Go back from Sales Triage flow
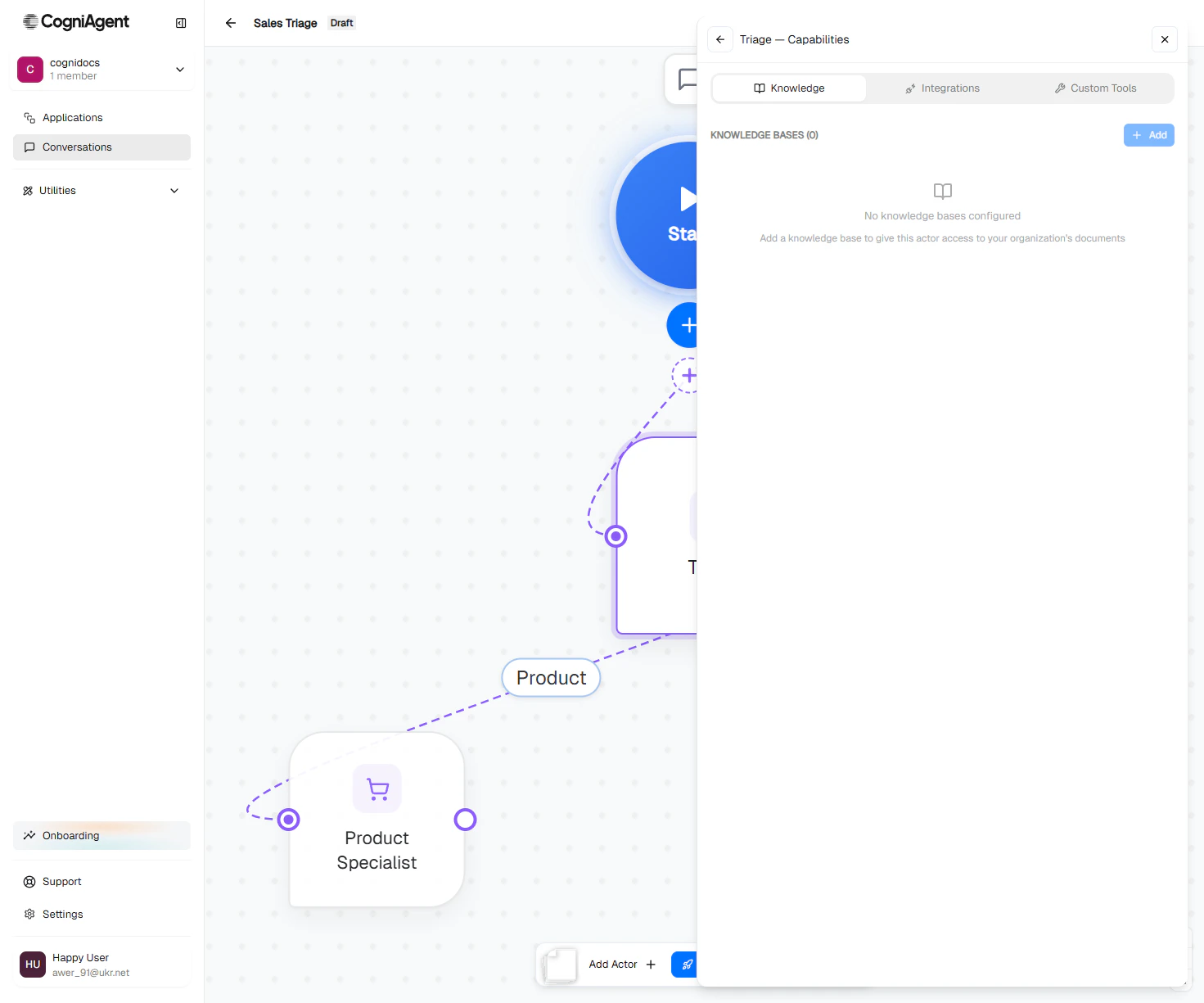Image resolution: width=1204 pixels, height=1003 pixels. [x=231, y=23]
